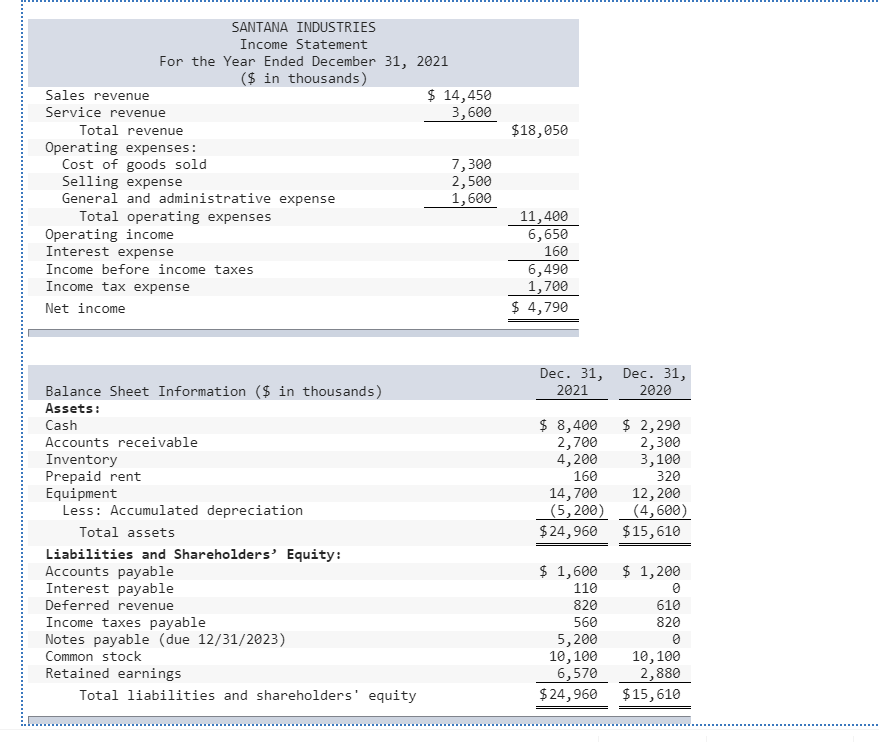Select the "Net income" label
Screen dimensions: 879x742
85,309
